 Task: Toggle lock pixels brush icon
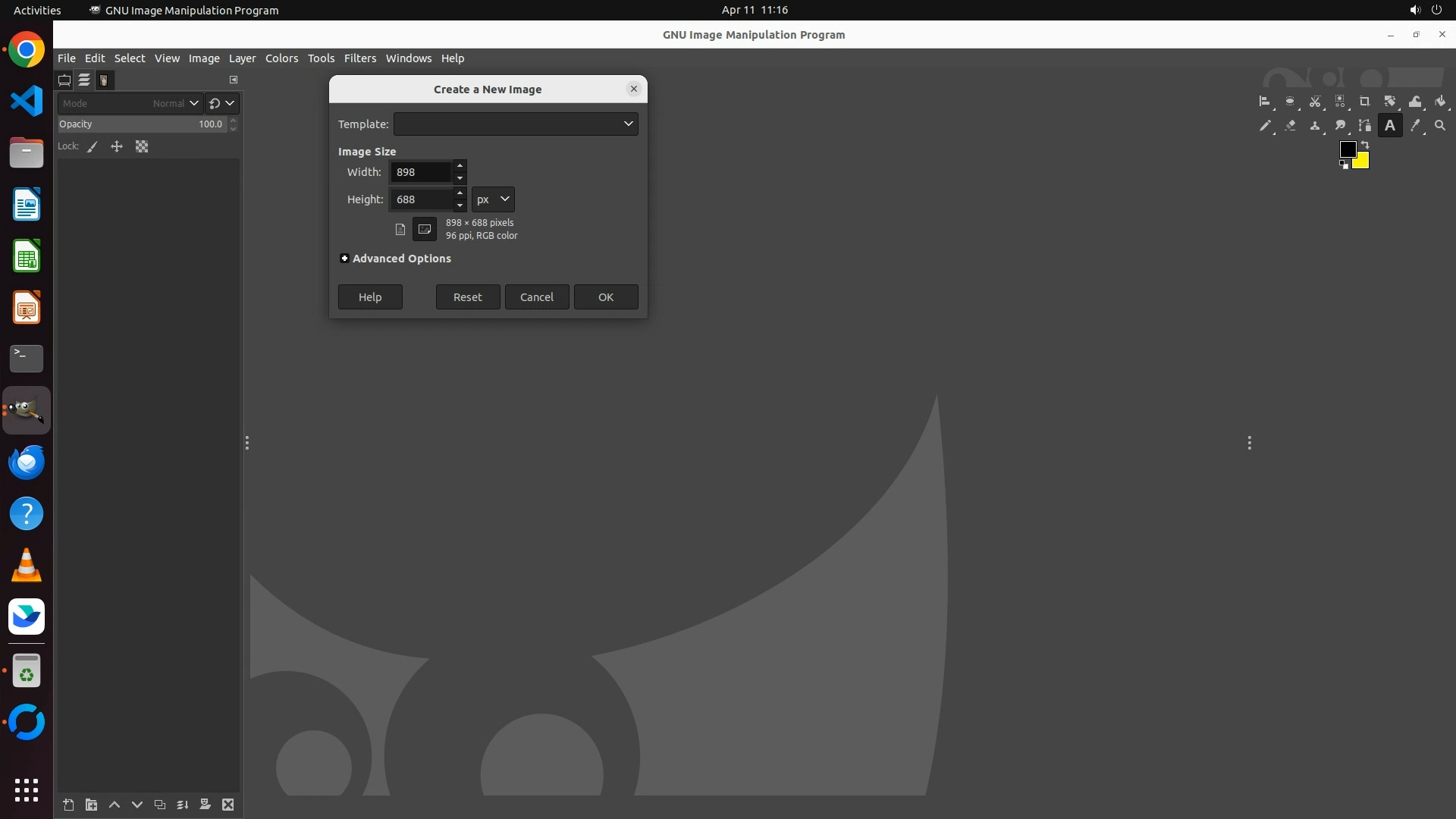[x=93, y=147]
